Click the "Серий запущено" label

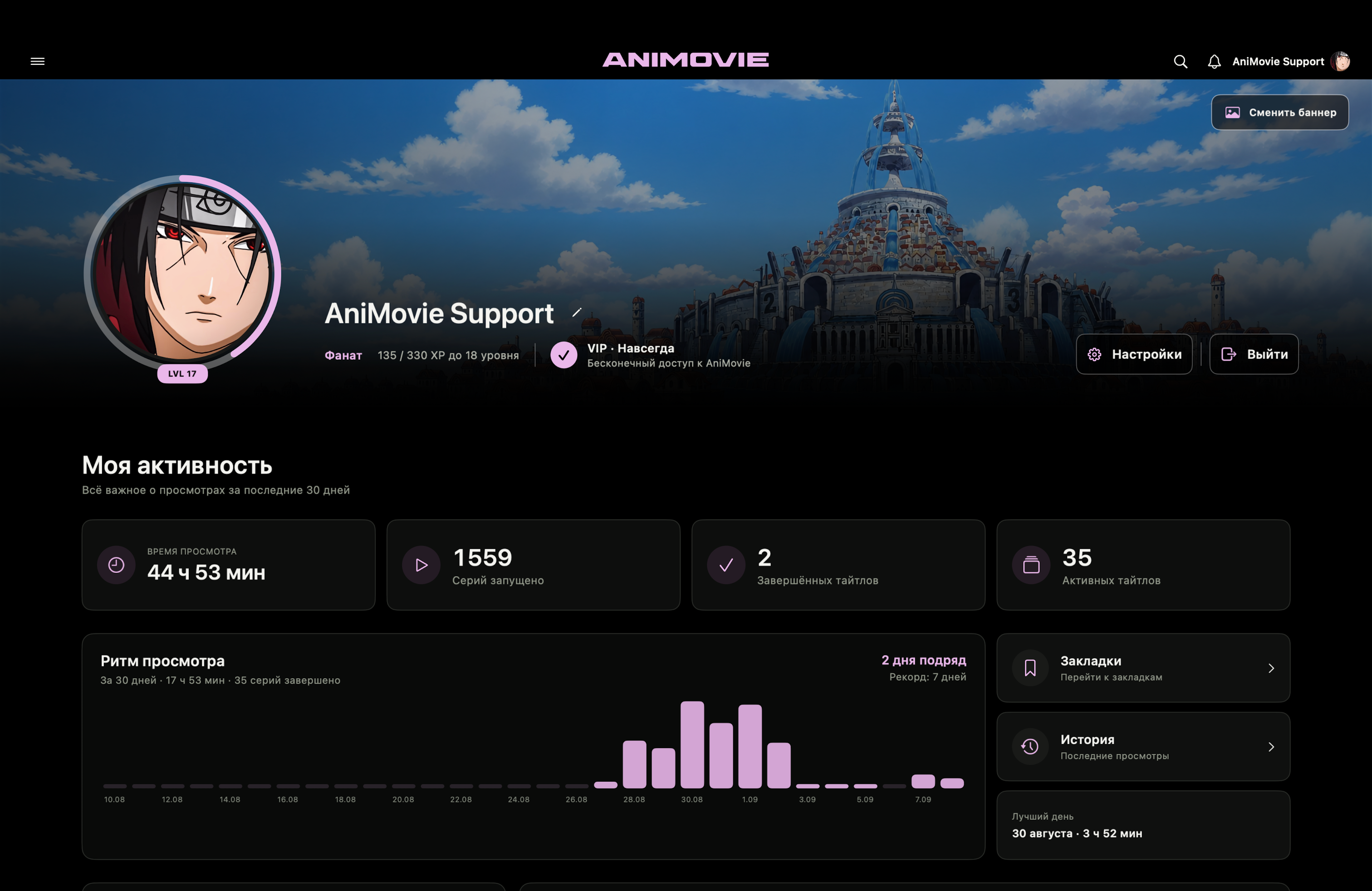pyautogui.click(x=498, y=580)
